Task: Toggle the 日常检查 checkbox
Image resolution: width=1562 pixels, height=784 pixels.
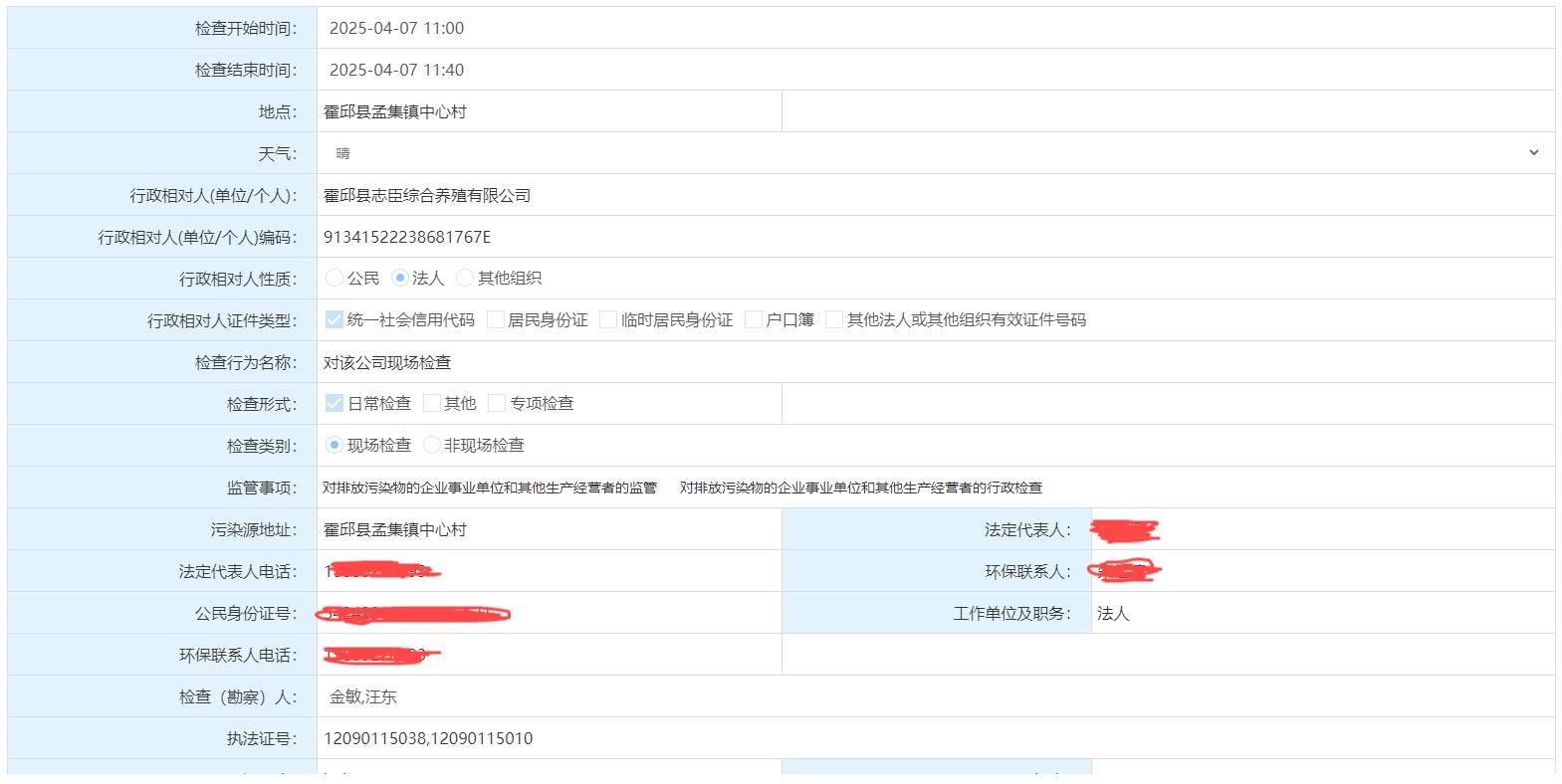Action: click(335, 403)
